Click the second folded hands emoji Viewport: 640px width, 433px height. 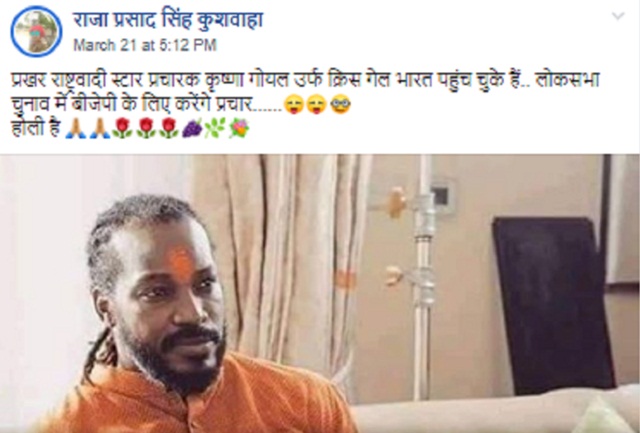coord(100,129)
